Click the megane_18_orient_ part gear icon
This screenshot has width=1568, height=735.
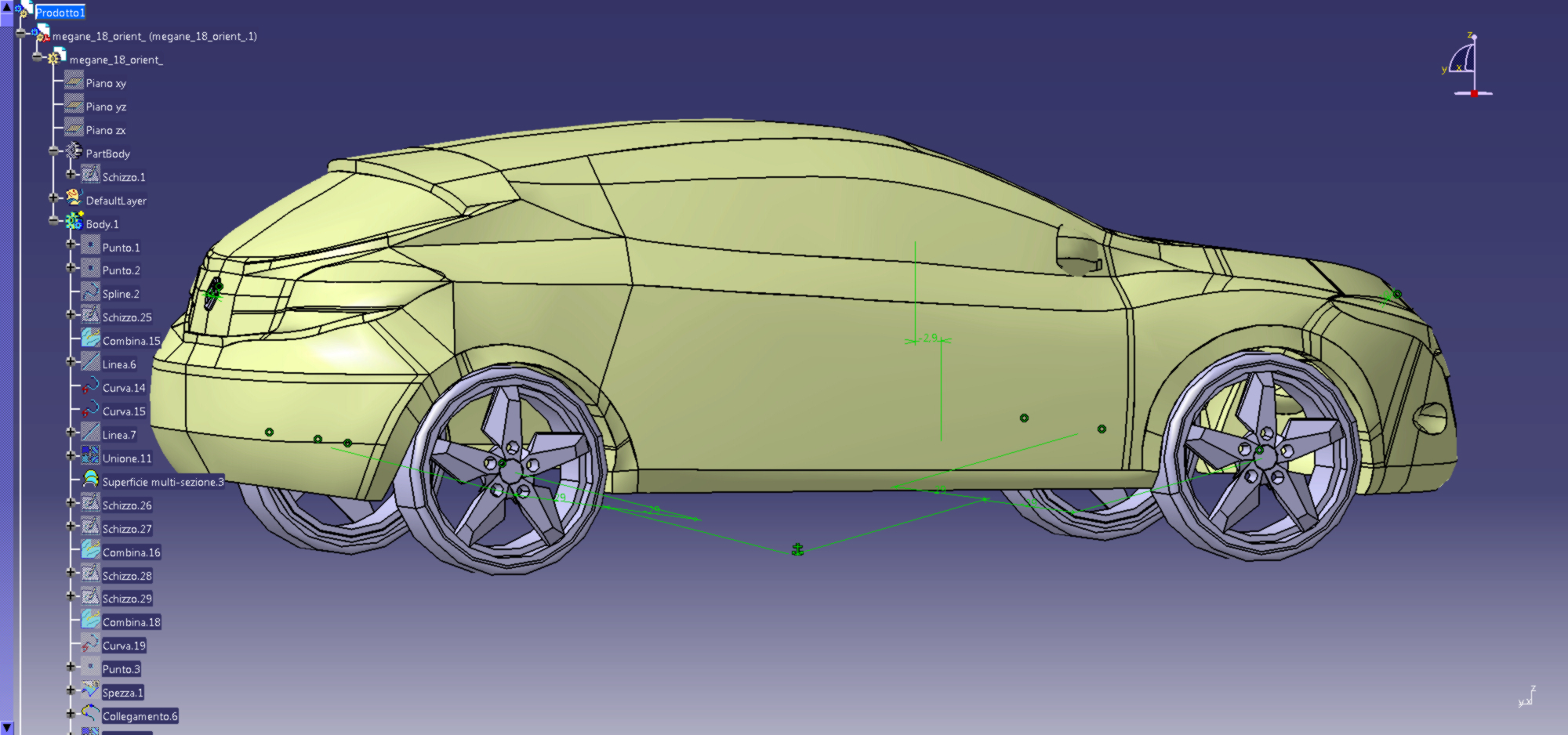(57, 56)
